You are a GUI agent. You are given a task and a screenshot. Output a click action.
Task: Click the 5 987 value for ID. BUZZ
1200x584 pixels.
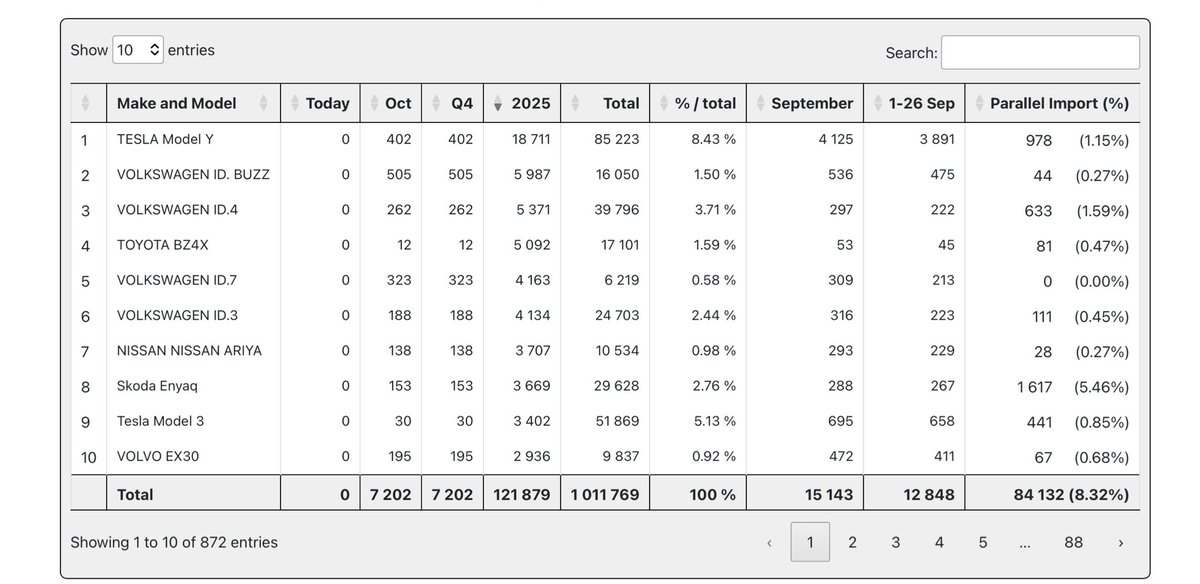[533, 175]
